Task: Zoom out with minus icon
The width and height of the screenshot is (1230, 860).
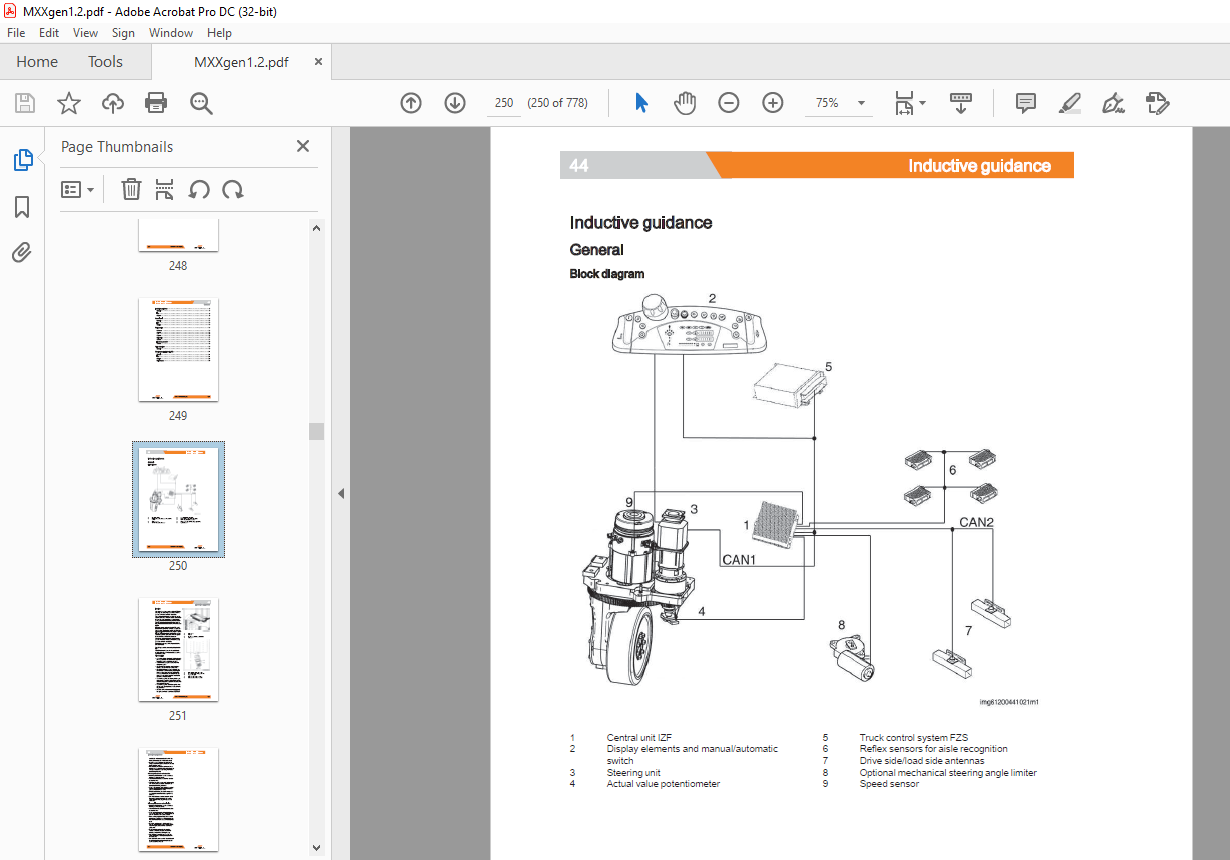Action: click(729, 103)
